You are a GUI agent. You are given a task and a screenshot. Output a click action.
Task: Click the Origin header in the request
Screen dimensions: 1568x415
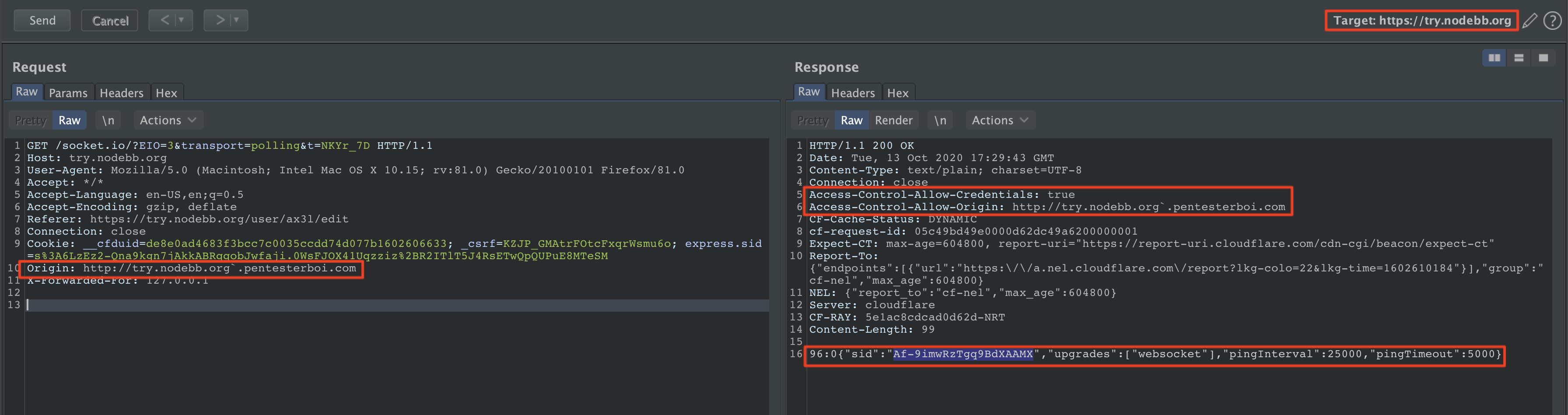[191, 268]
